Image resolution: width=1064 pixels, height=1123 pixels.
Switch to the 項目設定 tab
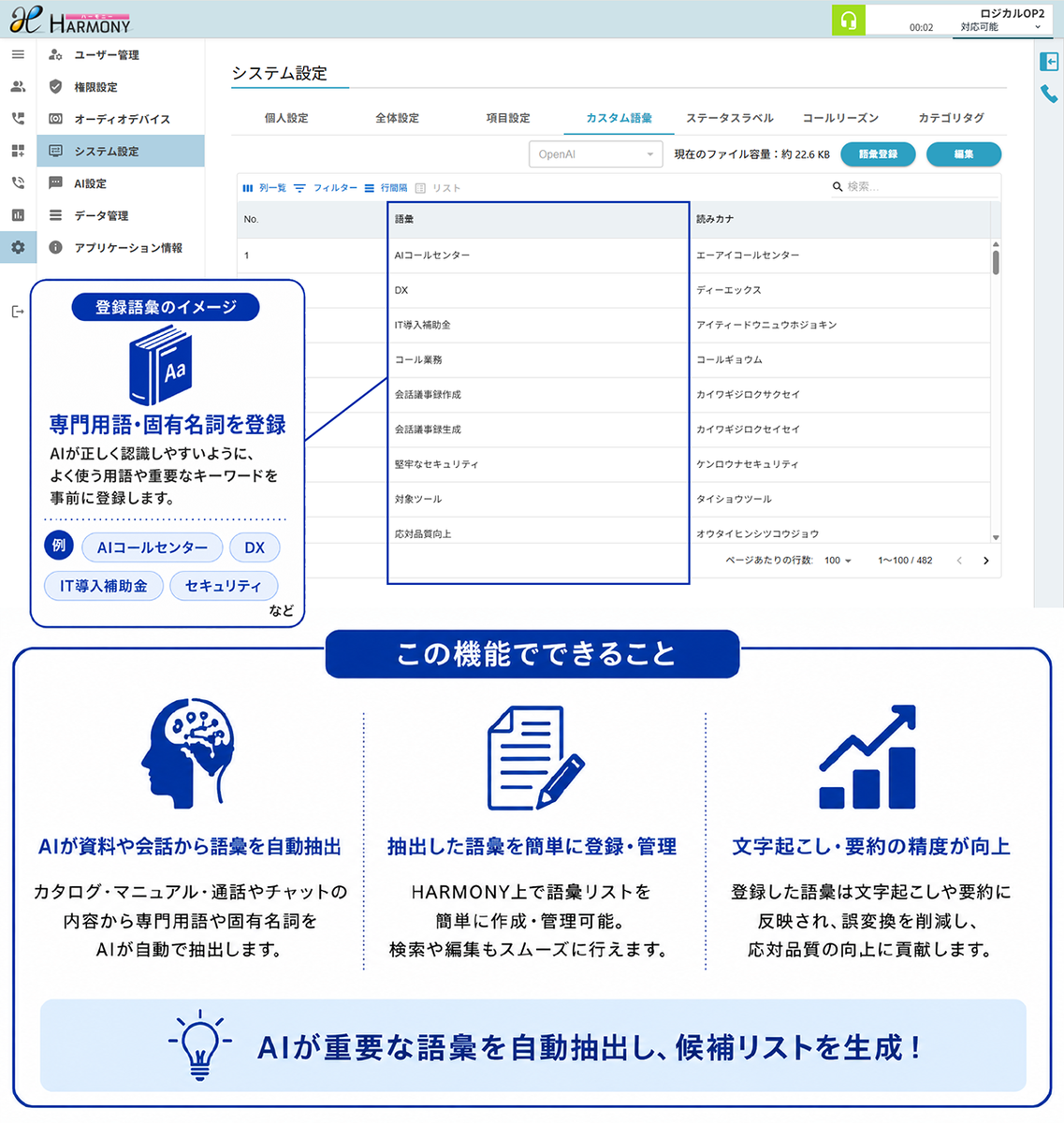[508, 118]
